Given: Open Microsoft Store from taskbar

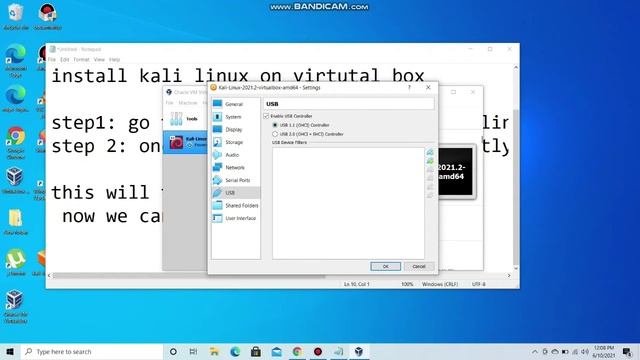Looking at the screenshot, I should [x=256, y=351].
